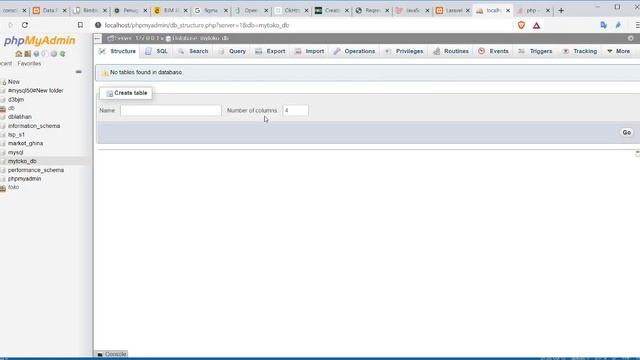Select the phpmyadmin database
Screen dimensions: 640x360
24,179
